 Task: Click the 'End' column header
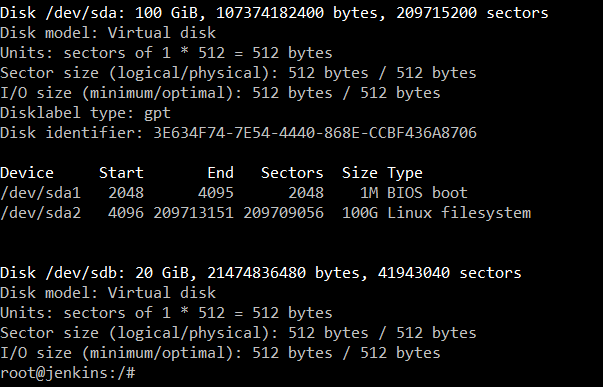[x=220, y=173]
